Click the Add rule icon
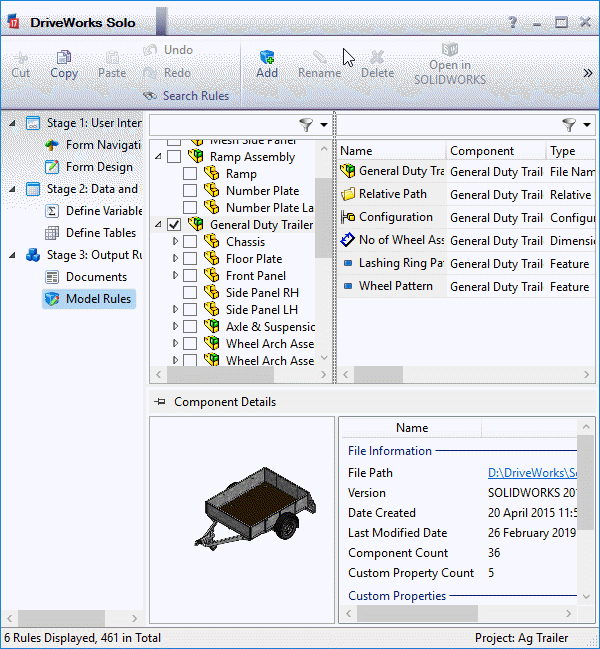Screen dimensions: 600x649 click(x=267, y=57)
